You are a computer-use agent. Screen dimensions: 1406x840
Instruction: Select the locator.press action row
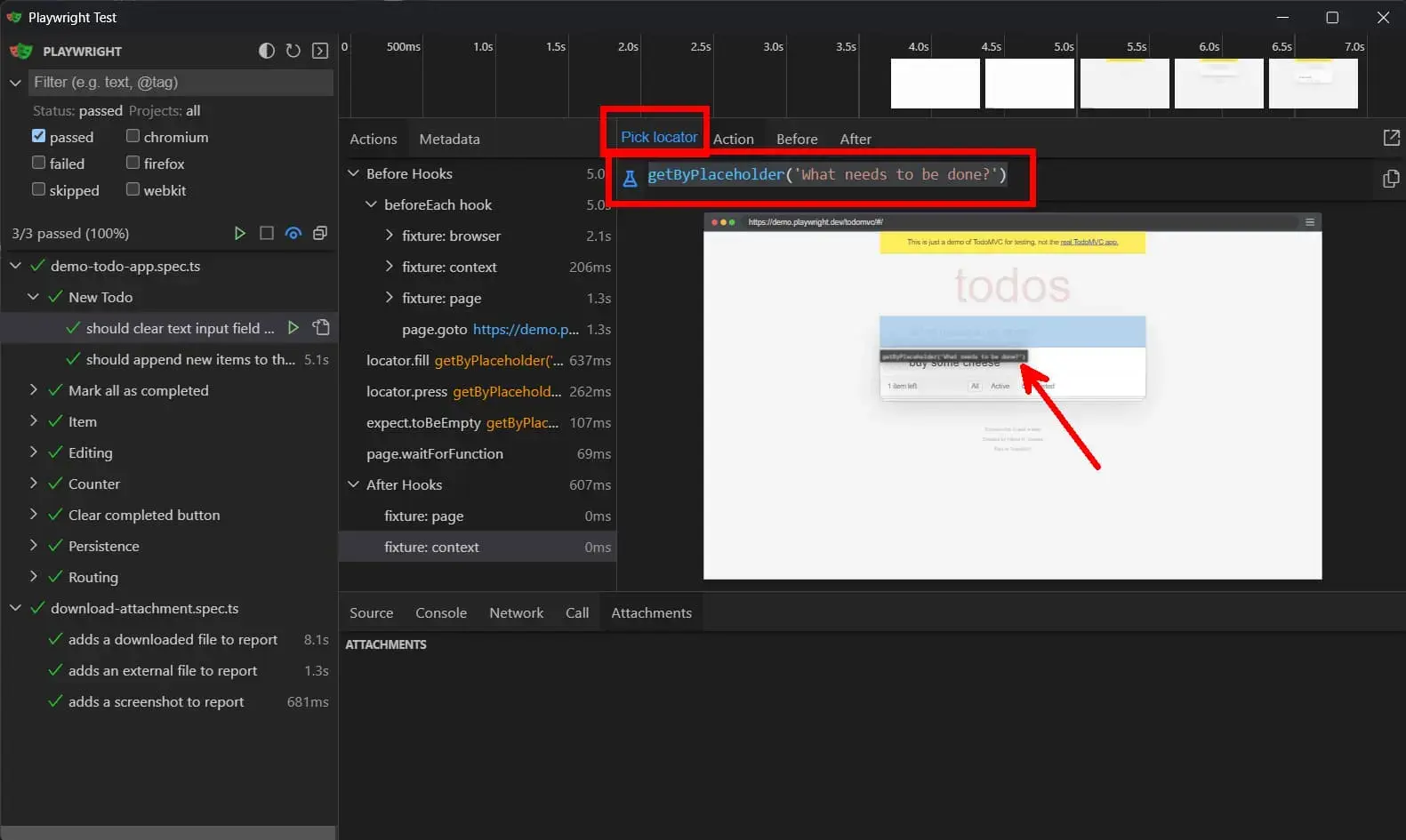(478, 391)
